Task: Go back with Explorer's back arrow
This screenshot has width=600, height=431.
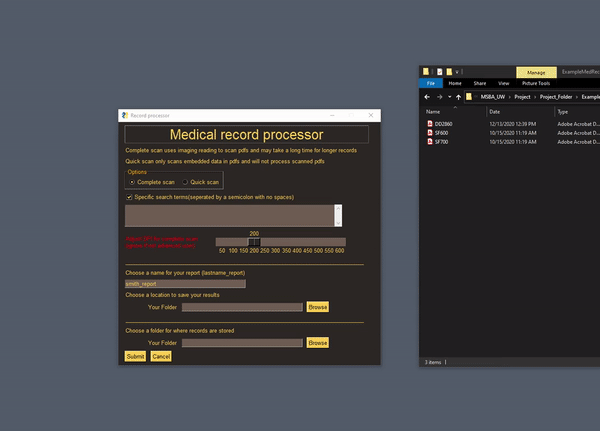Action: pyautogui.click(x=426, y=97)
